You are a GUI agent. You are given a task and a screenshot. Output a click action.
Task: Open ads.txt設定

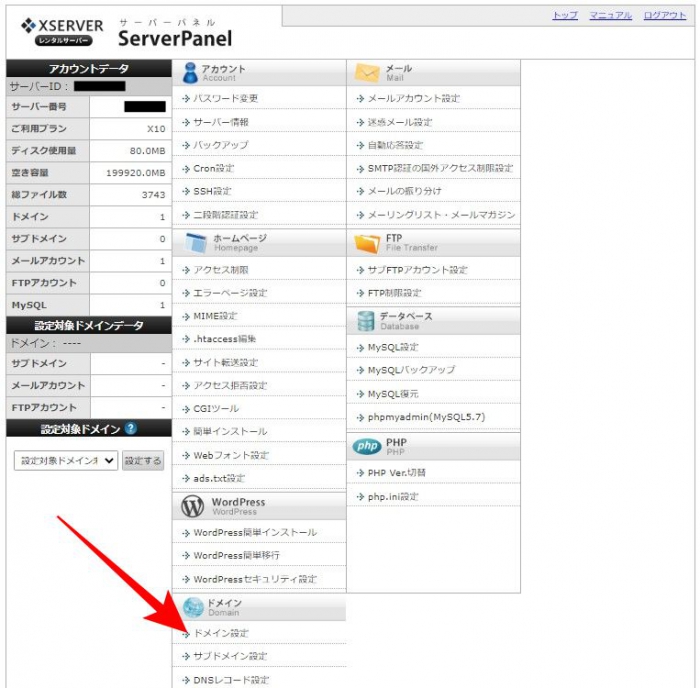coord(219,478)
